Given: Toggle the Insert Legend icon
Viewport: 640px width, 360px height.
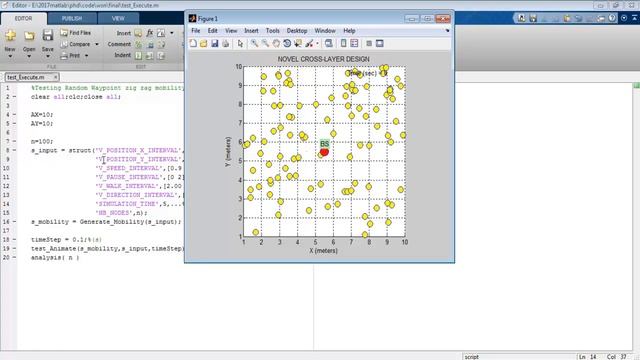Looking at the screenshot, I should tap(354, 44).
